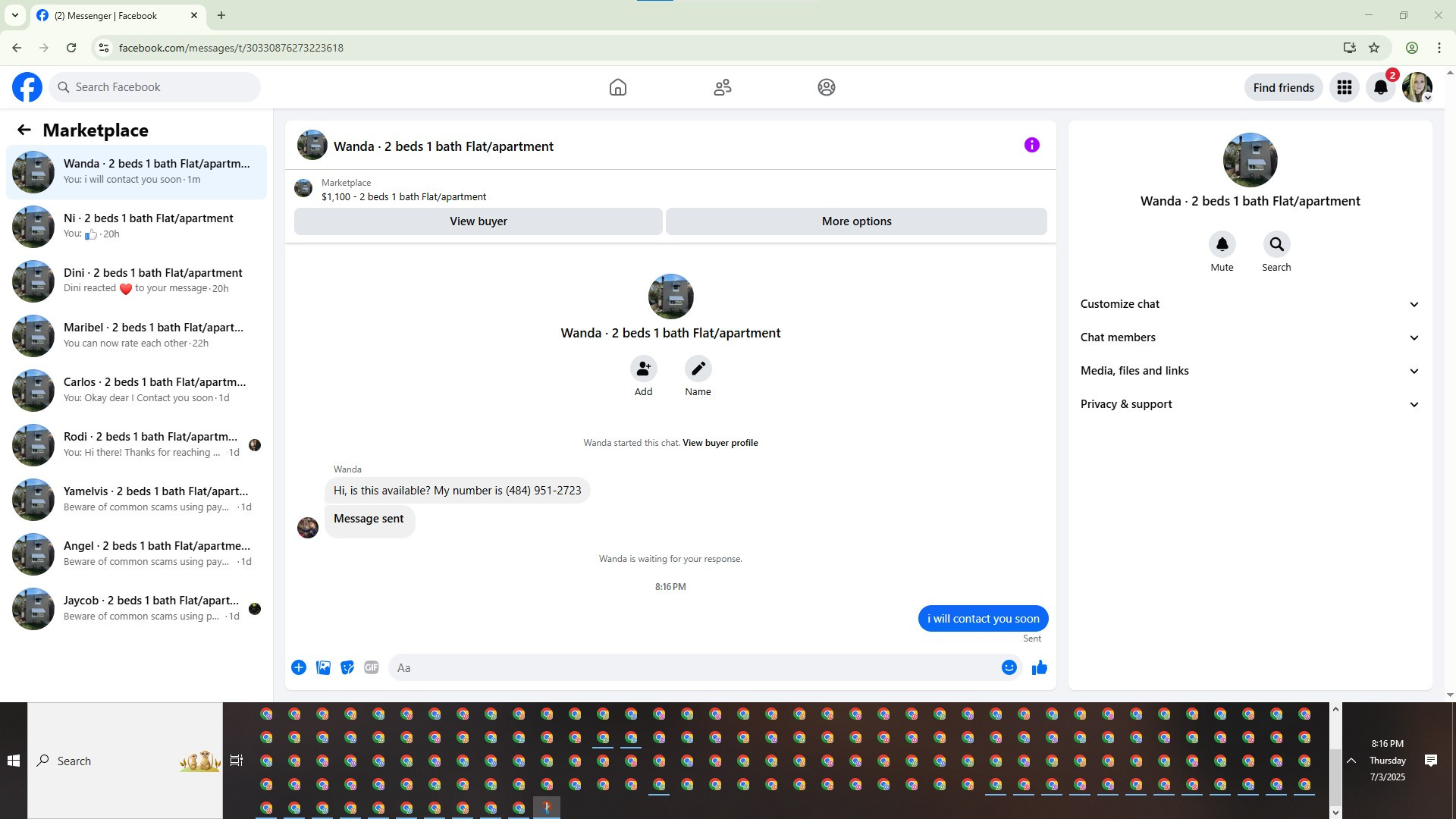Expand the Chat members section
The image size is (1456, 819).
click(1249, 337)
